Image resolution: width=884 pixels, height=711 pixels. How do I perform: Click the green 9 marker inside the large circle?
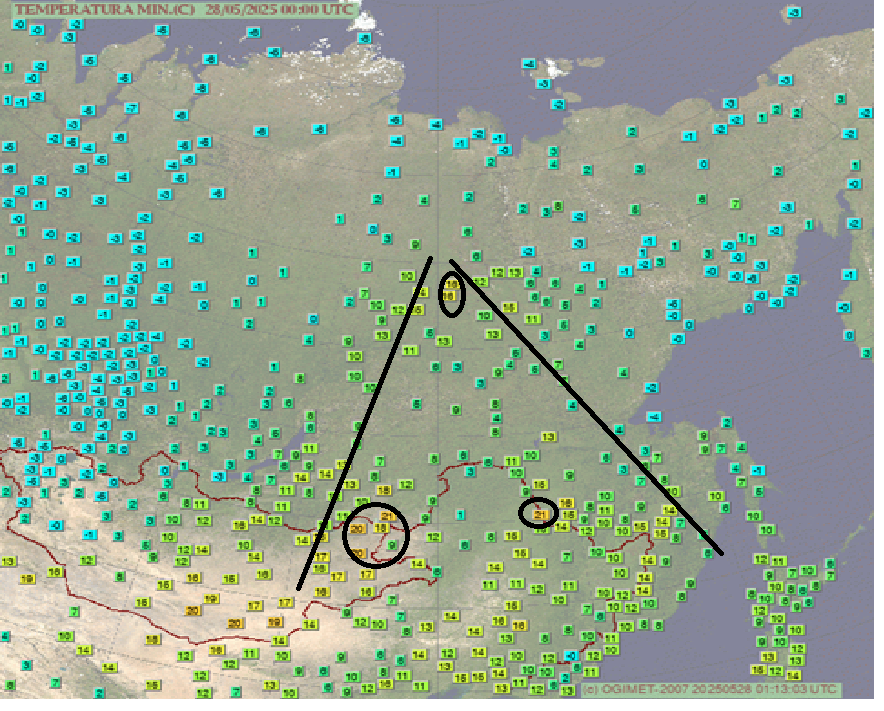pos(392,545)
